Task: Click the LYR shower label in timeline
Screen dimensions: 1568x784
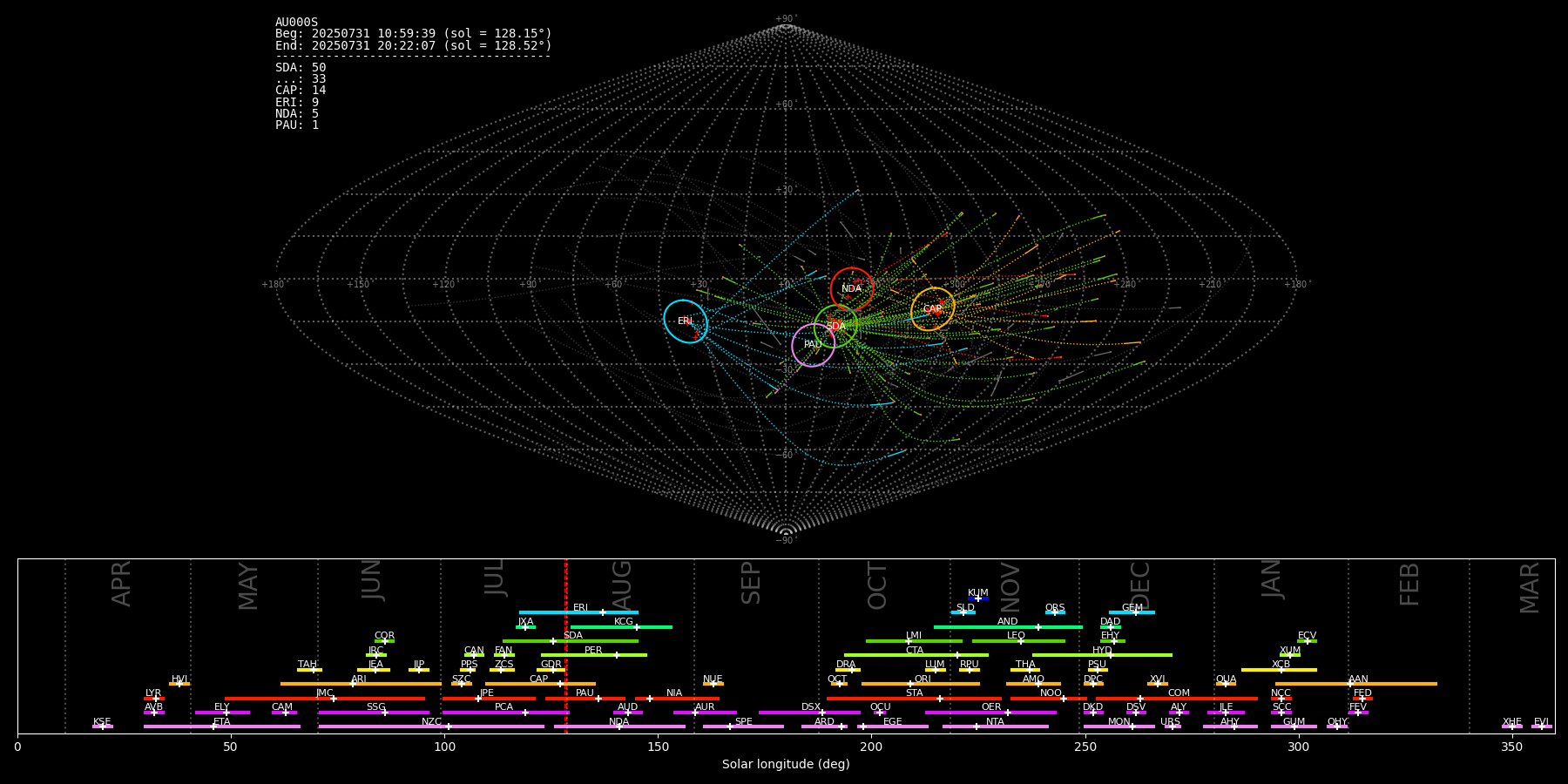Action: [153, 693]
